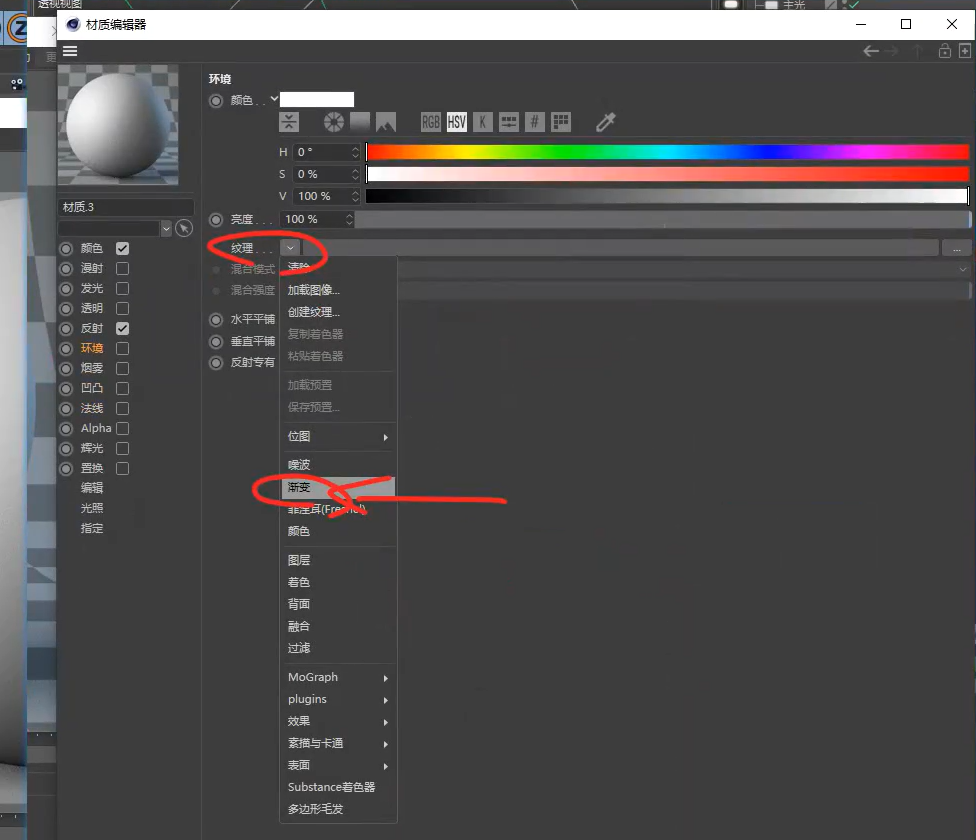
Task: Open color from picture mode icon
Action: click(x=385, y=122)
